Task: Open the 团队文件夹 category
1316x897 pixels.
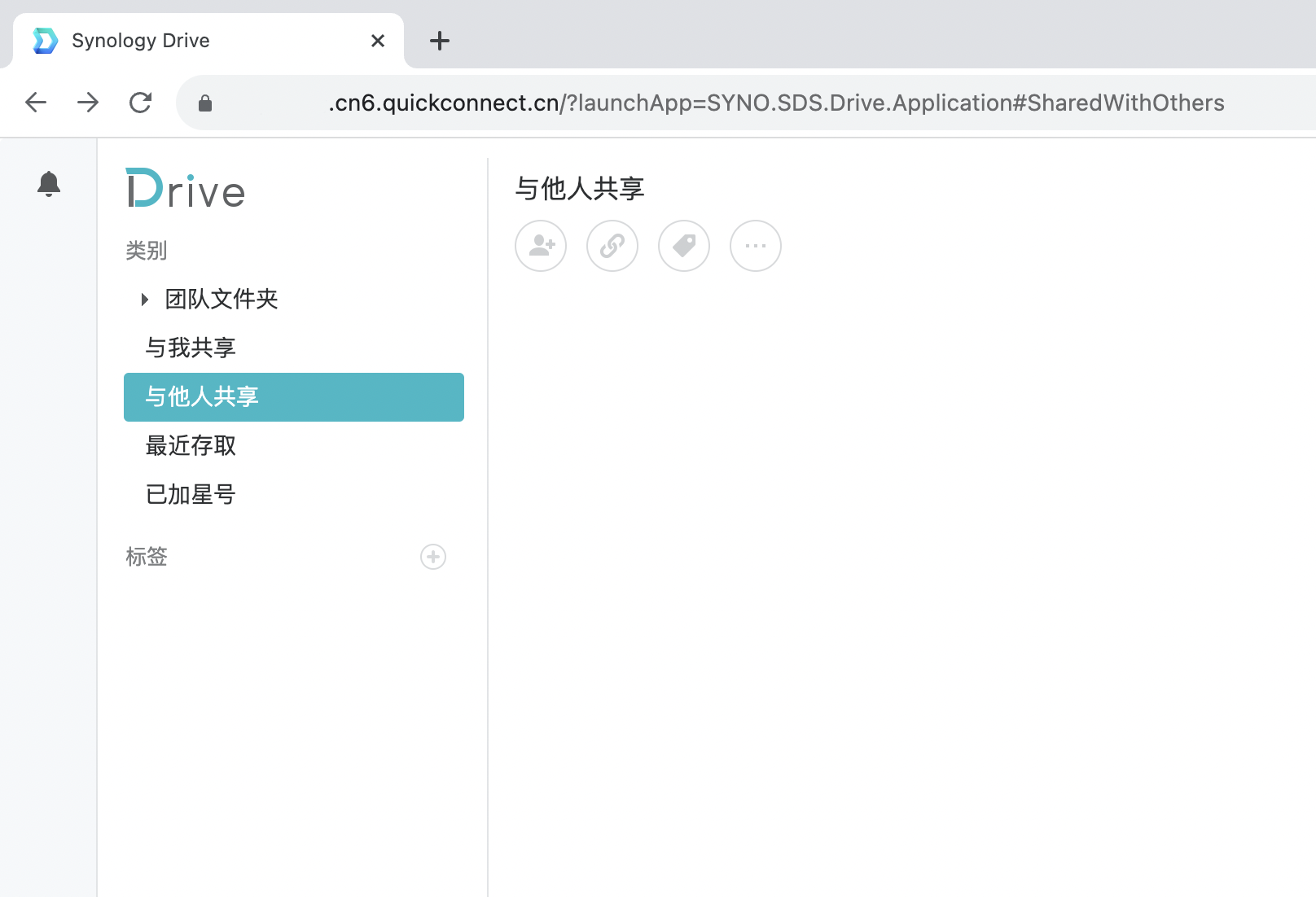Action: pyautogui.click(x=222, y=300)
